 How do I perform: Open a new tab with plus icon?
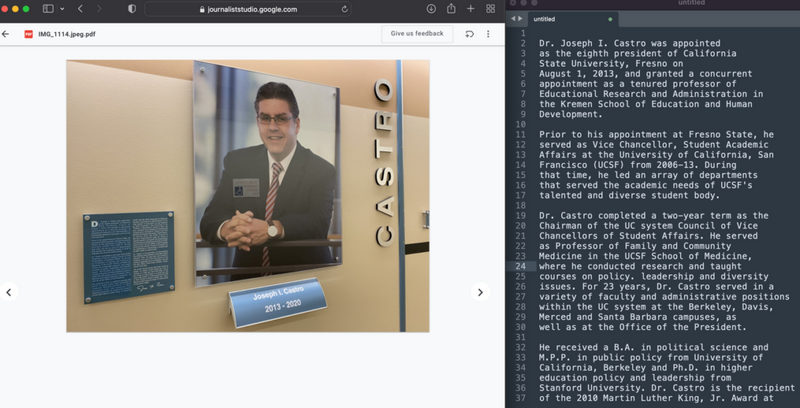point(470,9)
